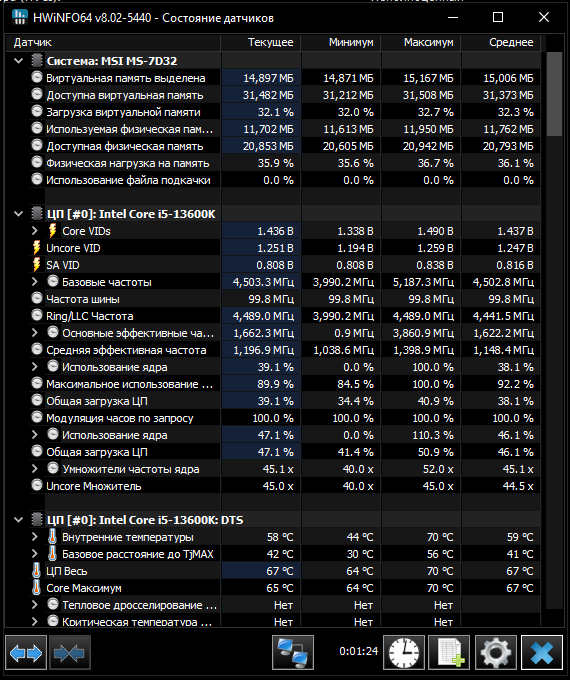Expand the Основные эффективные частоты row

point(35,333)
